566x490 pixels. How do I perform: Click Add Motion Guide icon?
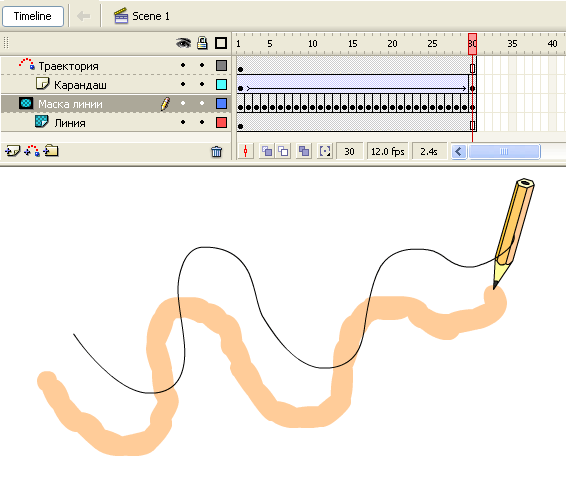[x=32, y=151]
